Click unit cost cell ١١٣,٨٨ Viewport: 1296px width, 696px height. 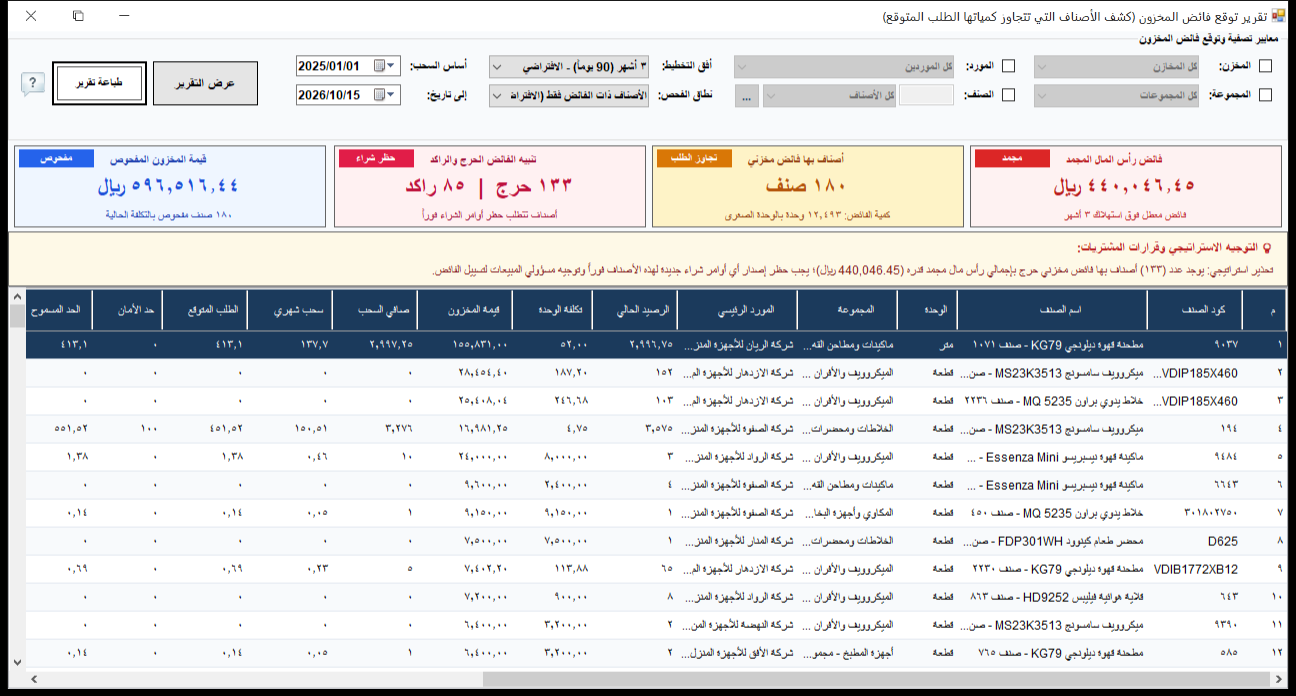(x=553, y=569)
